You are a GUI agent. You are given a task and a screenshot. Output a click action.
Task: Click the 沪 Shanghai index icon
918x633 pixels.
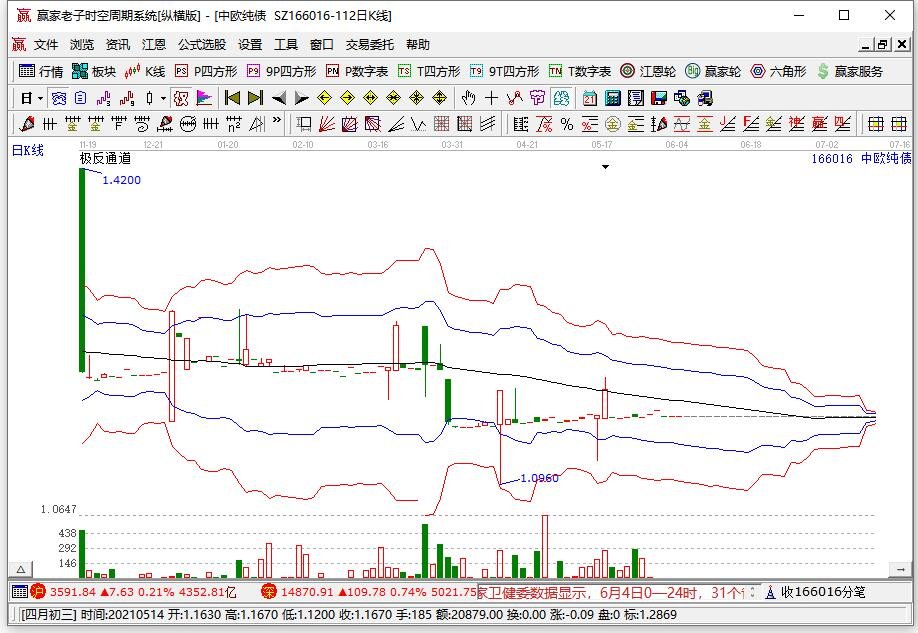[38, 592]
